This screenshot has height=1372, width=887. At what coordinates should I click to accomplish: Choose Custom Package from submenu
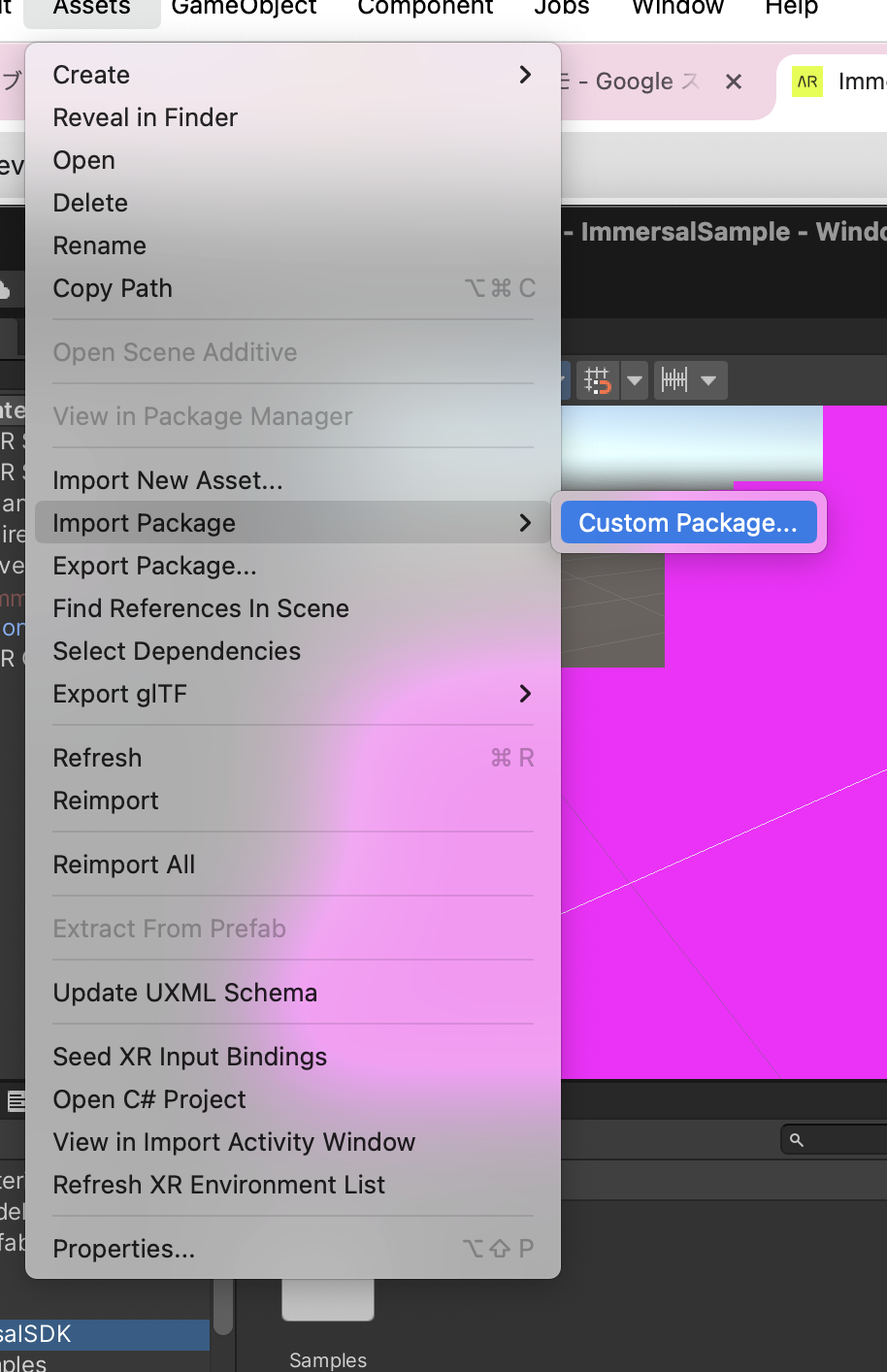coord(687,523)
